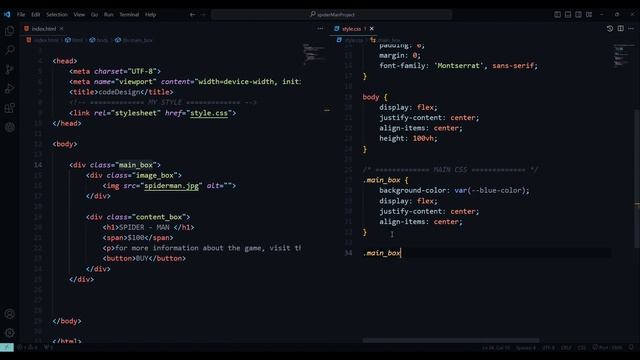Open timeline history icon in style.css group
The image size is (640, 360).
coord(610,29)
